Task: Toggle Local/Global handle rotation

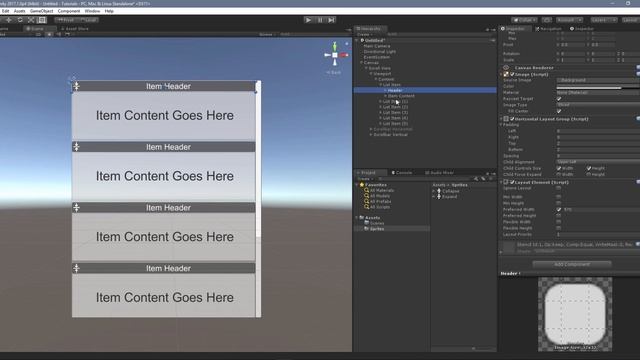Action: (88, 20)
